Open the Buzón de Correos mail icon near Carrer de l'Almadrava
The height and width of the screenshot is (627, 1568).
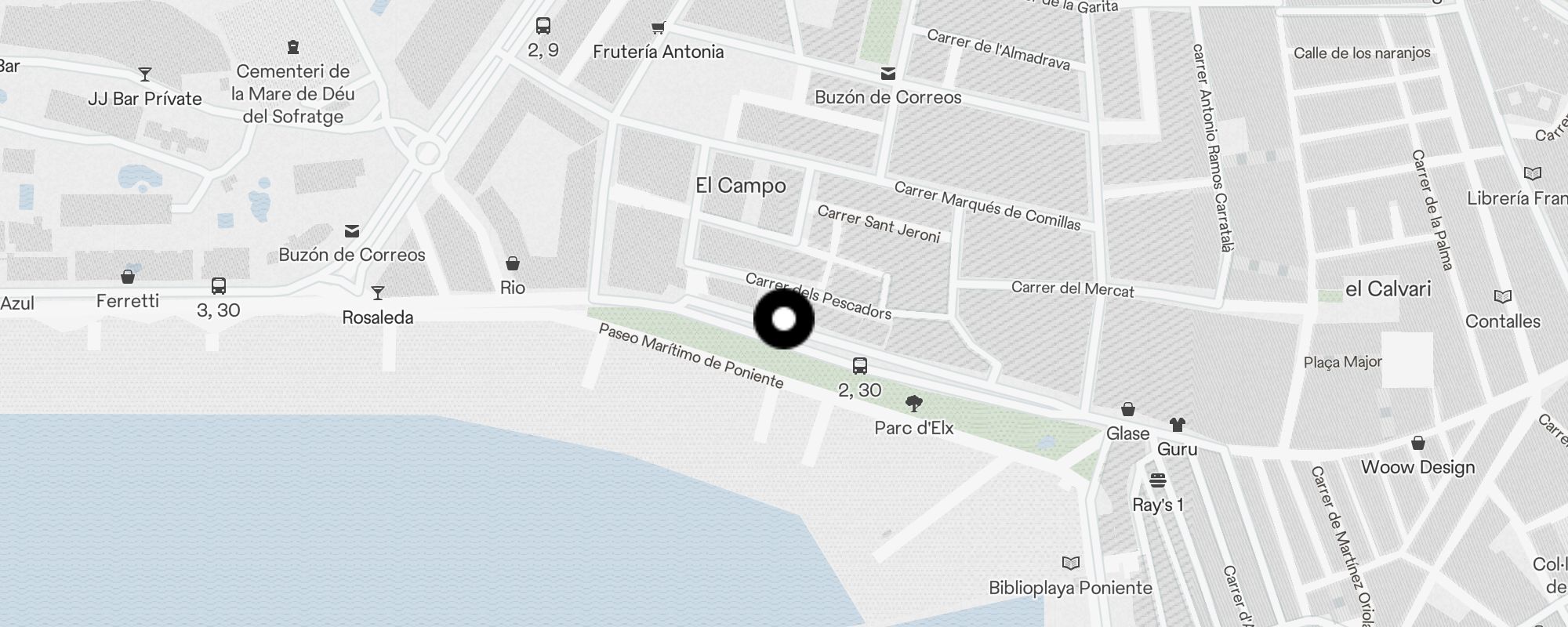click(x=888, y=74)
